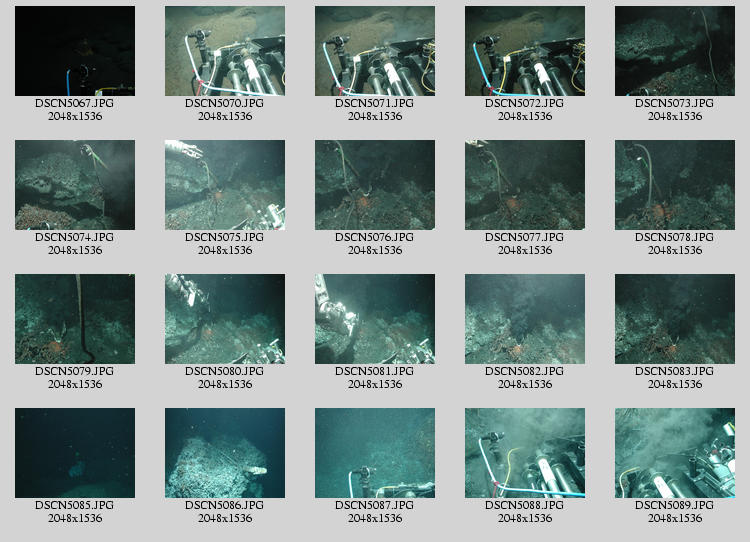Click the DSCN5071.JPG filename text

(x=375, y=103)
